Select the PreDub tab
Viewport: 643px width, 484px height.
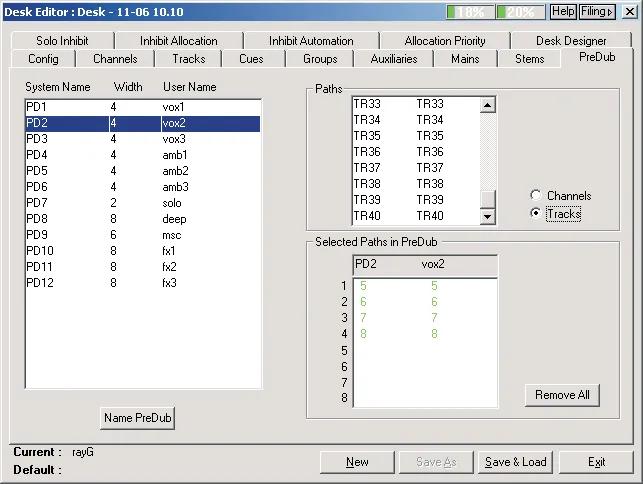[x=597, y=57]
